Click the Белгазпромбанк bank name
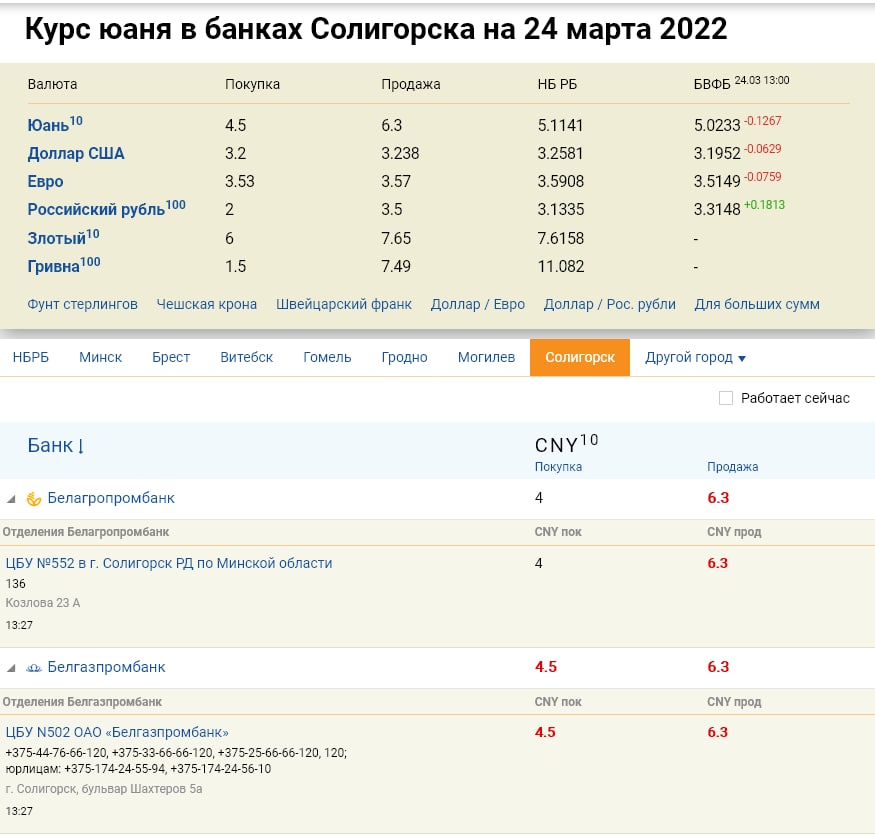The height and width of the screenshot is (837, 875). [106, 667]
